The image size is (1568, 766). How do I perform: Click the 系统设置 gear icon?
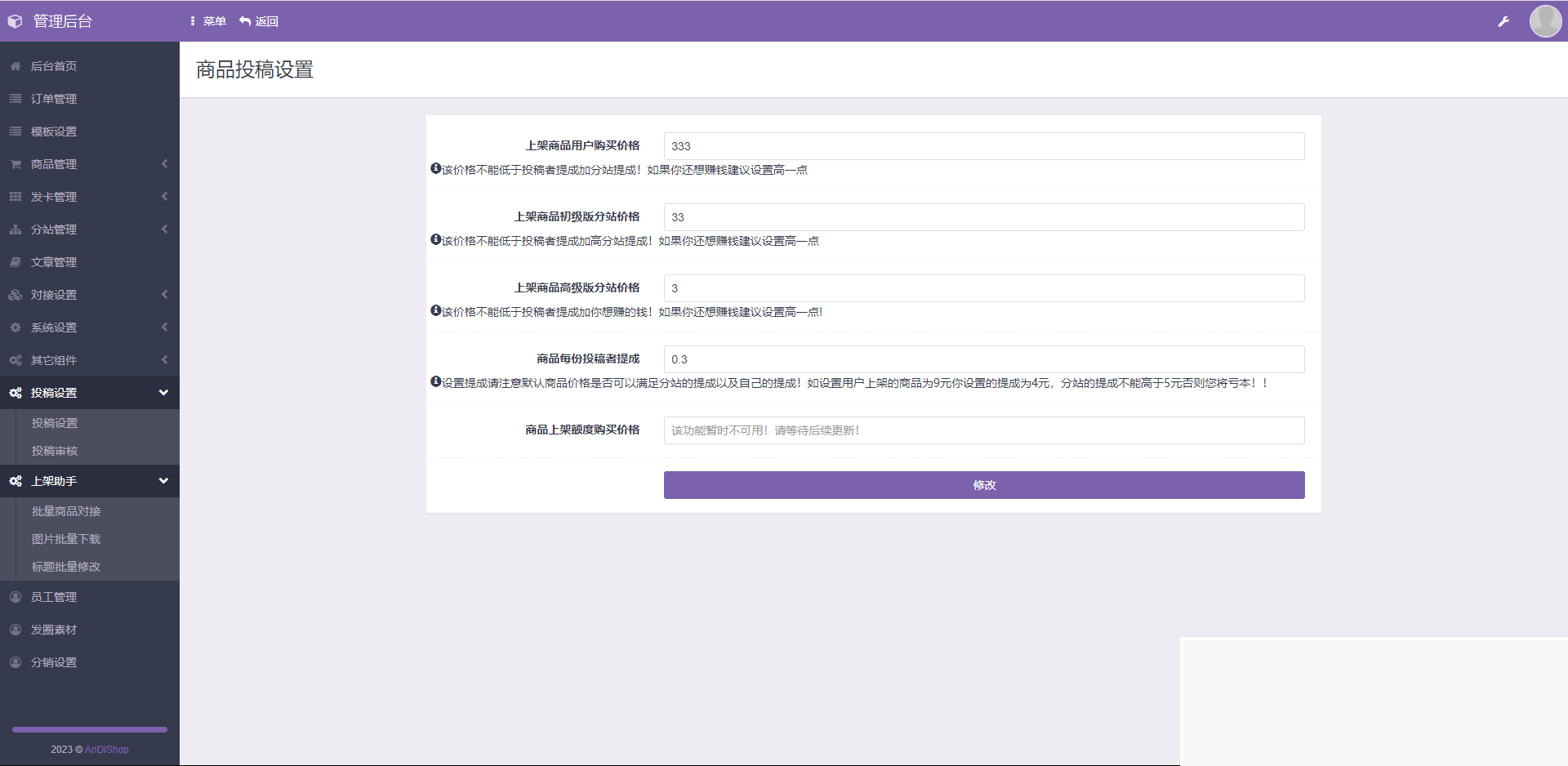pos(15,327)
